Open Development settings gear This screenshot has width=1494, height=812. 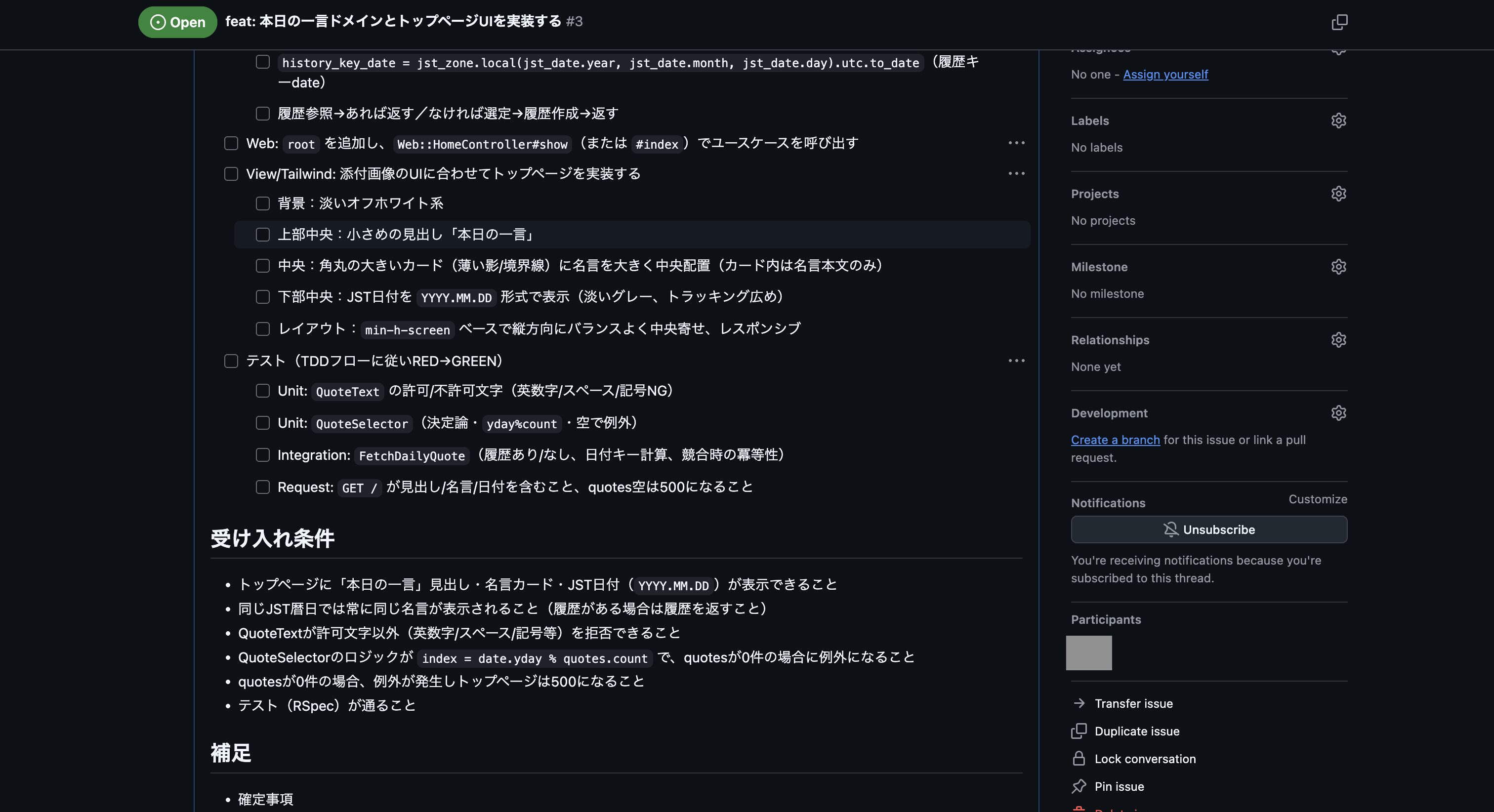pyautogui.click(x=1338, y=413)
